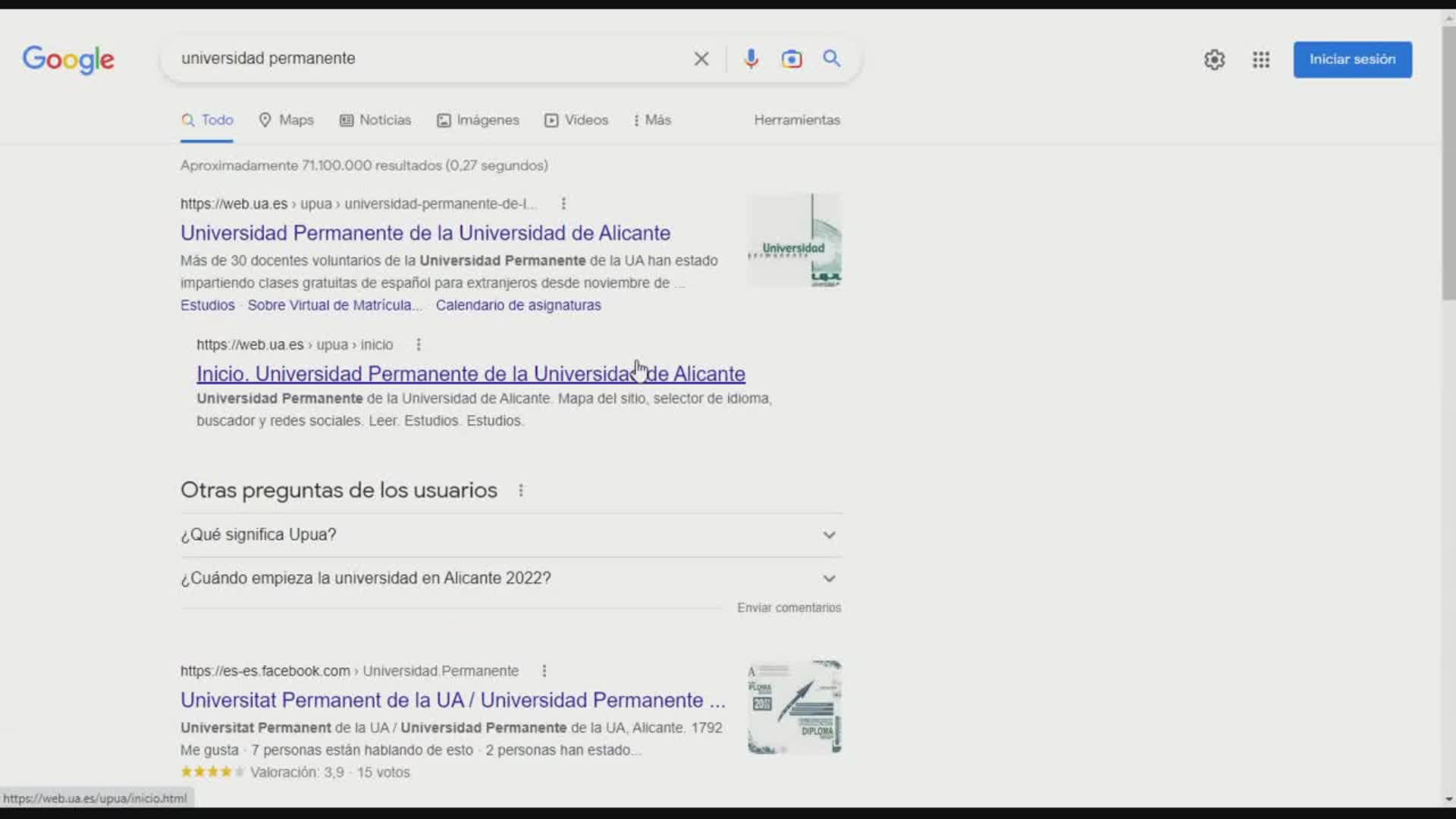Open the Más menu
Image resolution: width=1456 pixels, height=819 pixels.
(652, 120)
